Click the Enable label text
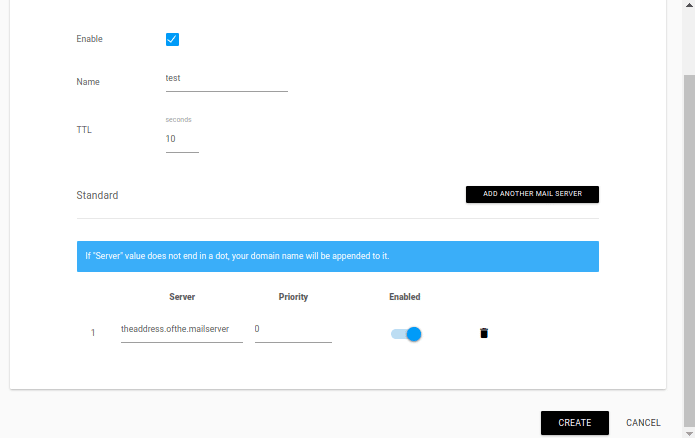The image size is (695, 438). tap(89, 39)
